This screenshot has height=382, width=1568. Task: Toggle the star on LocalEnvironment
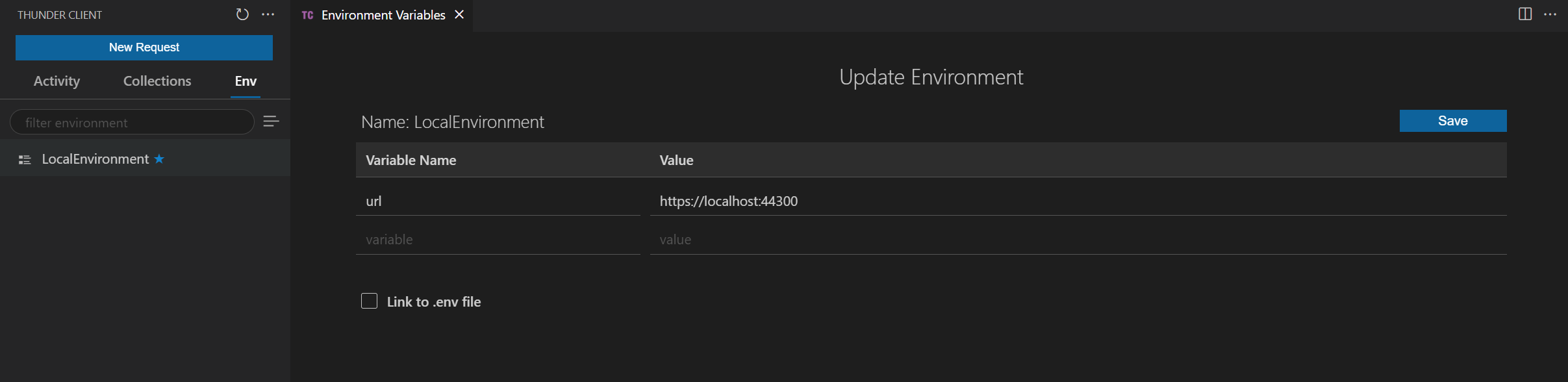(160, 159)
